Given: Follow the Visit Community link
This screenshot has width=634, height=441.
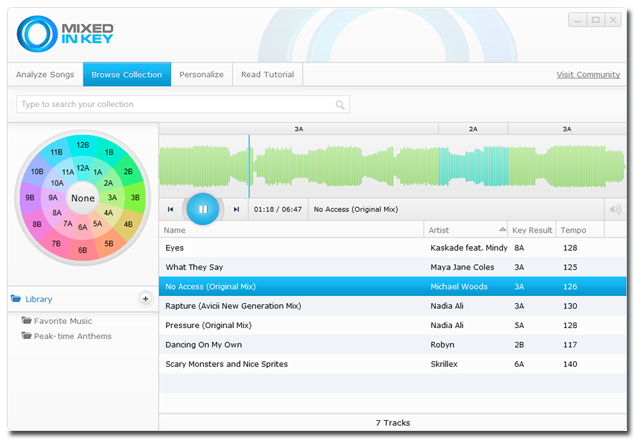Looking at the screenshot, I should click(x=588, y=74).
